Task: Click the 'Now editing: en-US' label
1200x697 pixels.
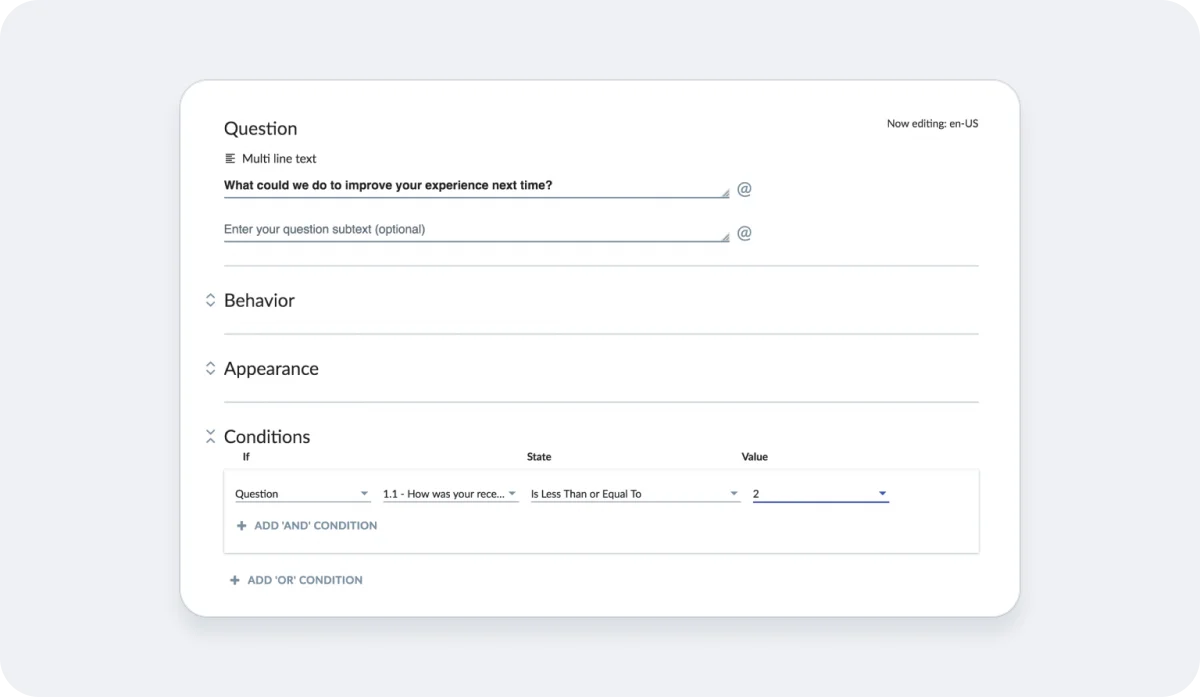Action: click(x=932, y=124)
